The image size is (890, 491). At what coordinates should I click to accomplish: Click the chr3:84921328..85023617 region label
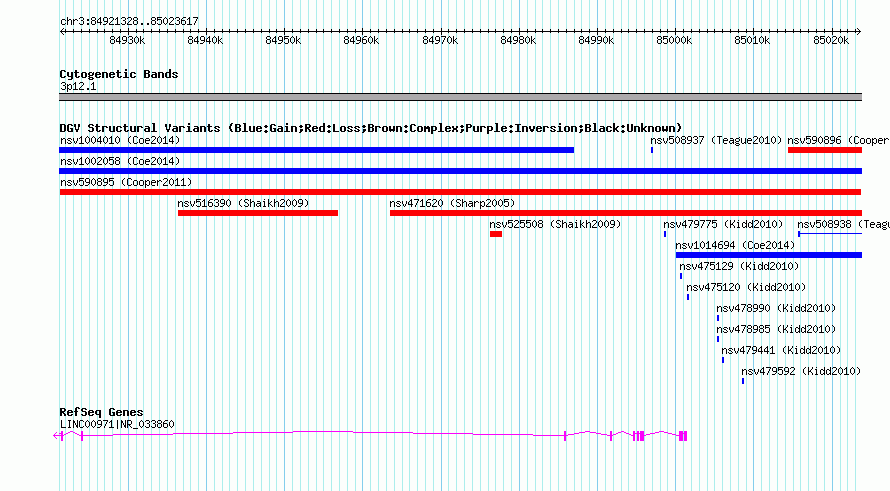pos(129,21)
